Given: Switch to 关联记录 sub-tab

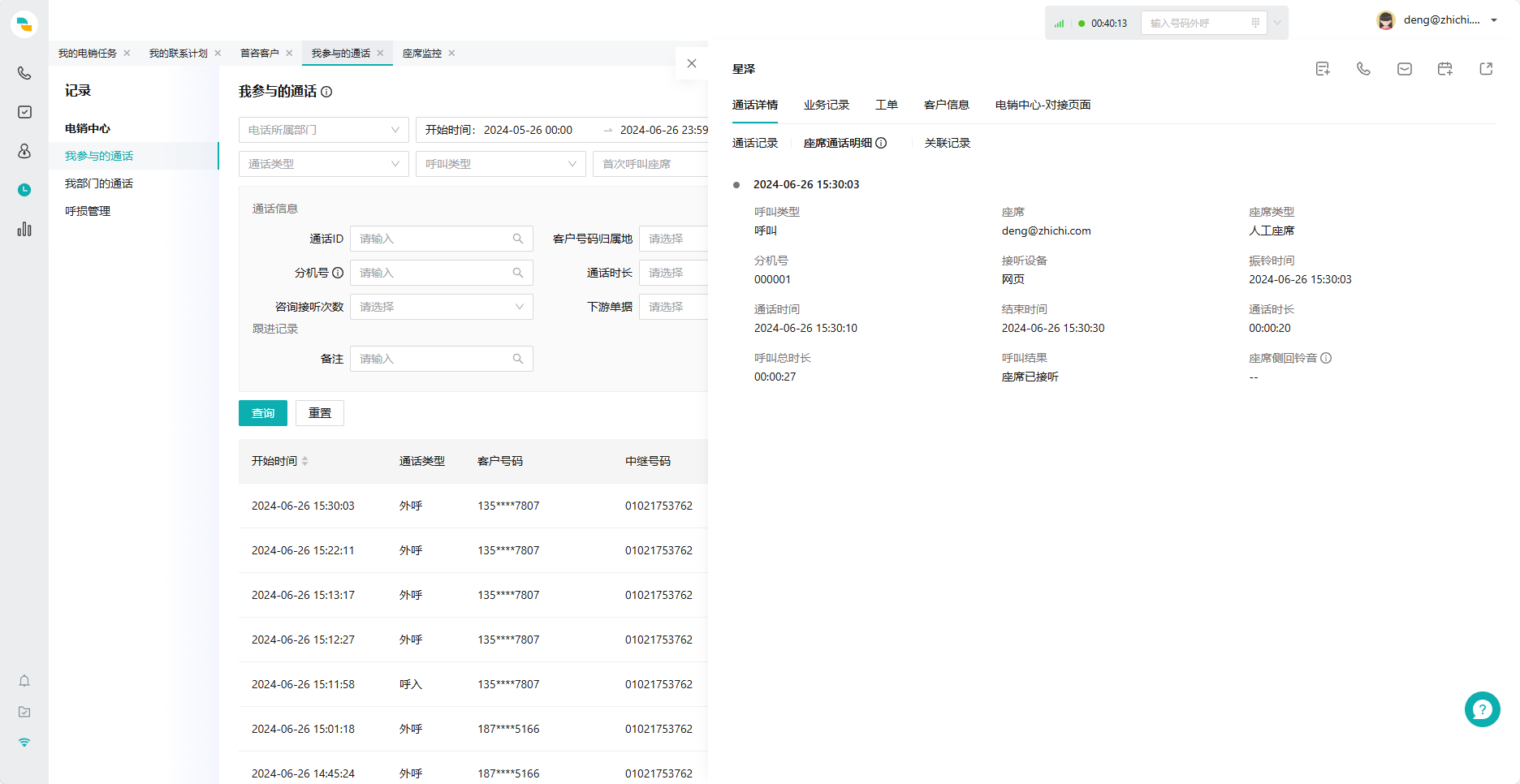Looking at the screenshot, I should pos(948,143).
